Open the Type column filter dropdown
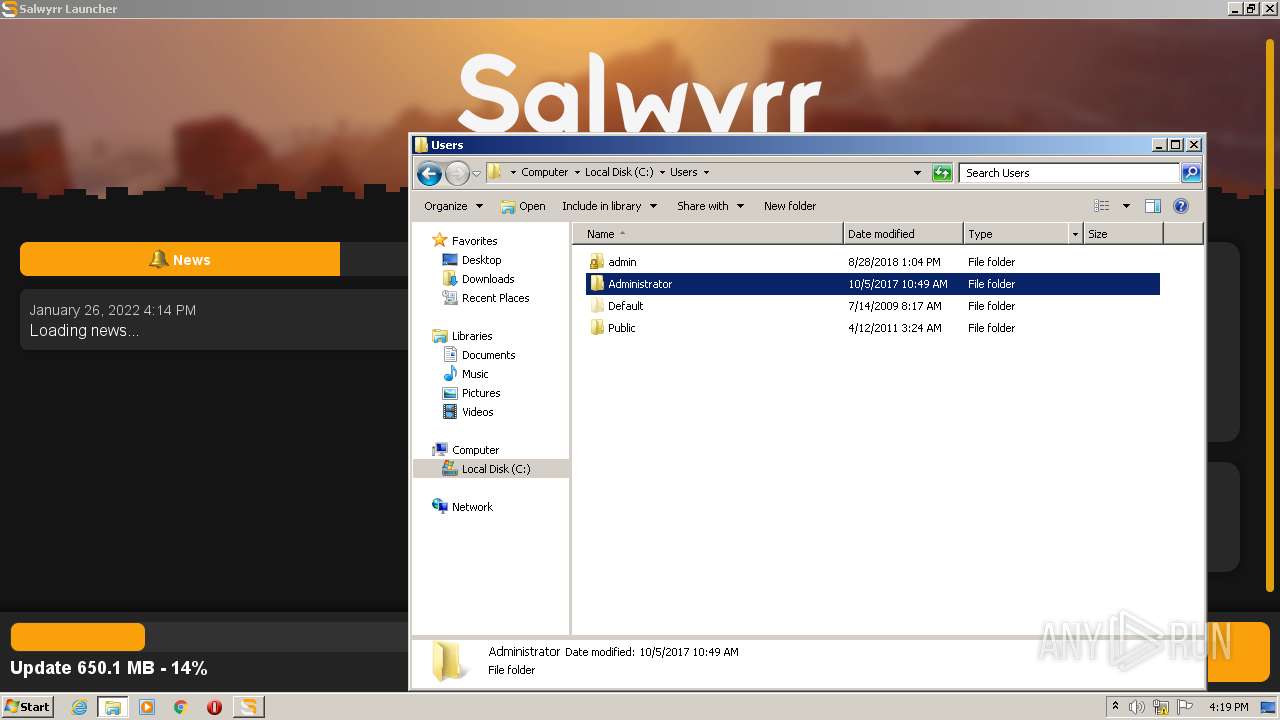Screen dimensions: 1280x720 tap(1076, 234)
